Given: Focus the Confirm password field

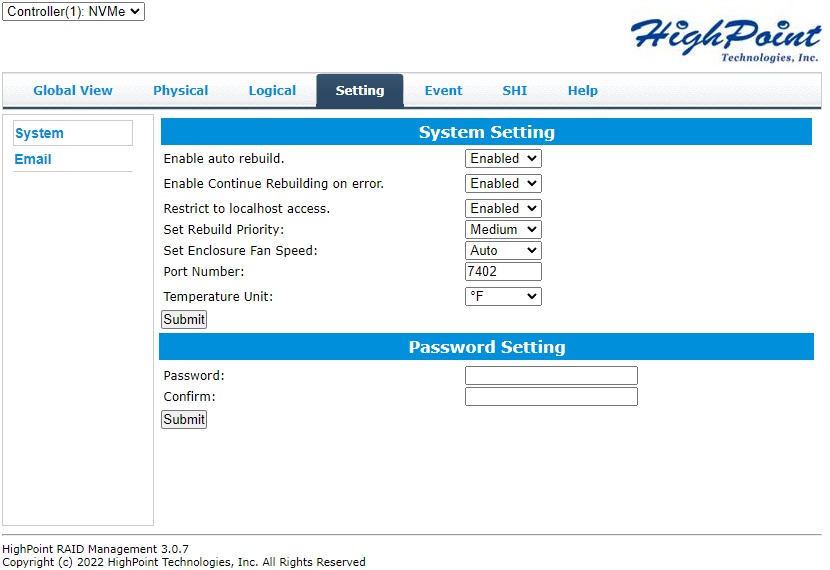Looking at the screenshot, I should point(551,397).
